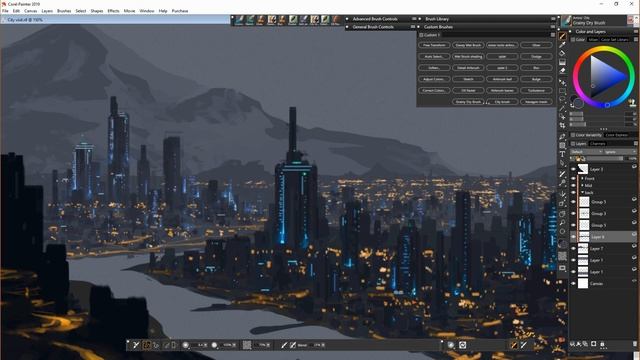Click the Turbulence custom brush button
The height and width of the screenshot is (360, 640).
tap(536, 91)
